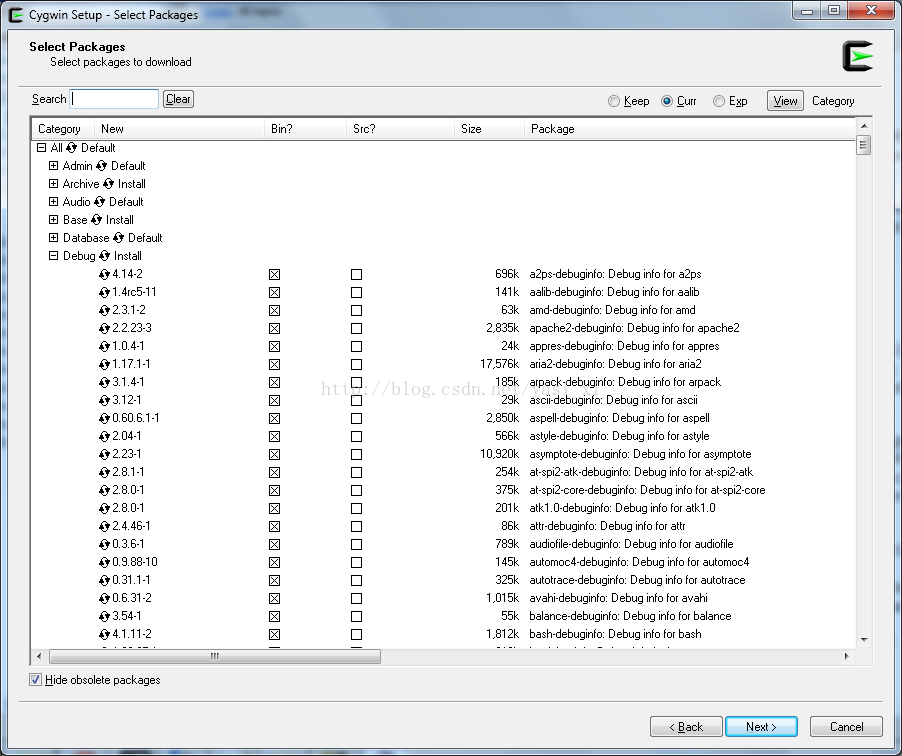Click the vertical scrollbar thumb
Screen dimensions: 902x756
pyautogui.click(x=863, y=144)
